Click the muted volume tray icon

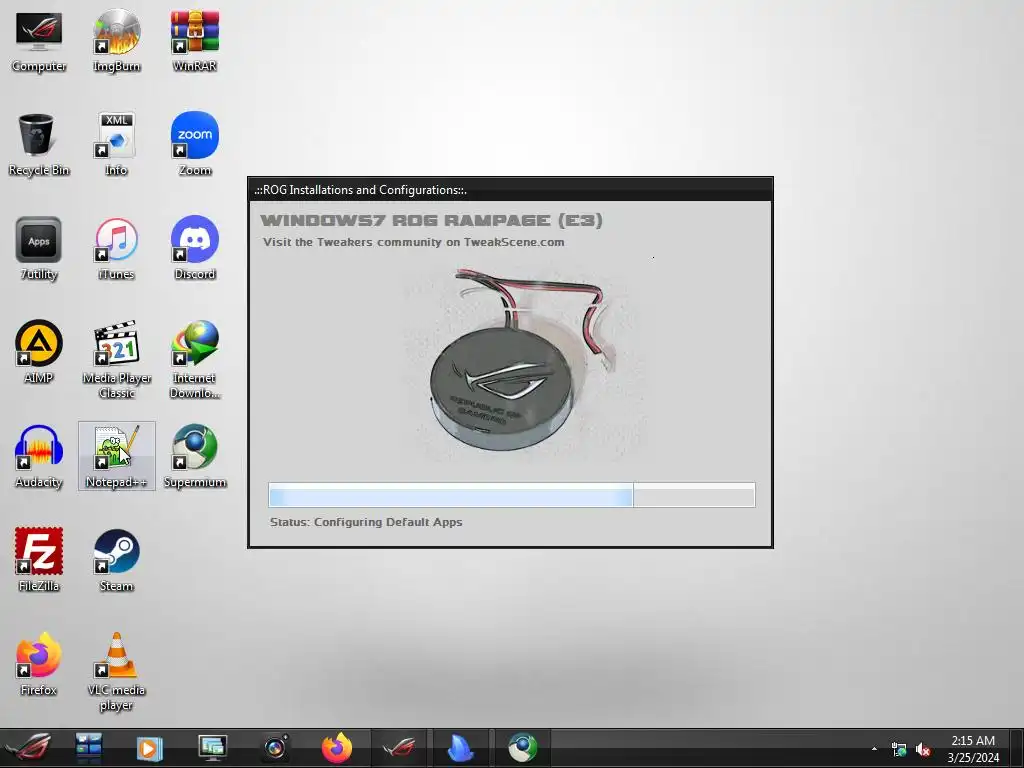pyautogui.click(x=923, y=750)
